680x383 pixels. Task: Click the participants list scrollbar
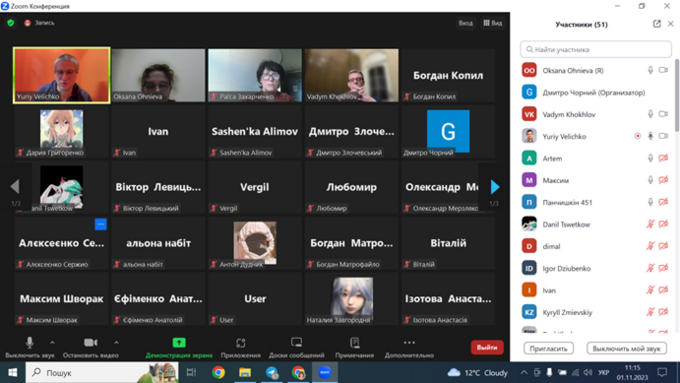click(x=677, y=95)
